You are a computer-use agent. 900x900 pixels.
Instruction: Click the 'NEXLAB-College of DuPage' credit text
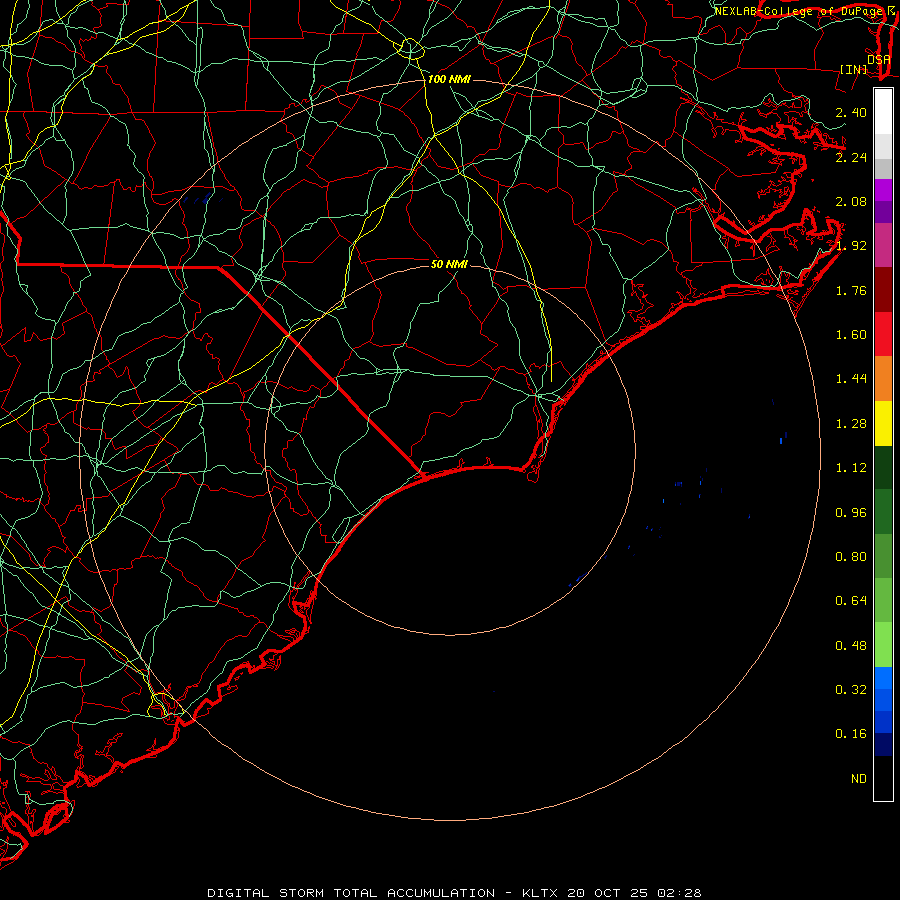[x=798, y=11]
